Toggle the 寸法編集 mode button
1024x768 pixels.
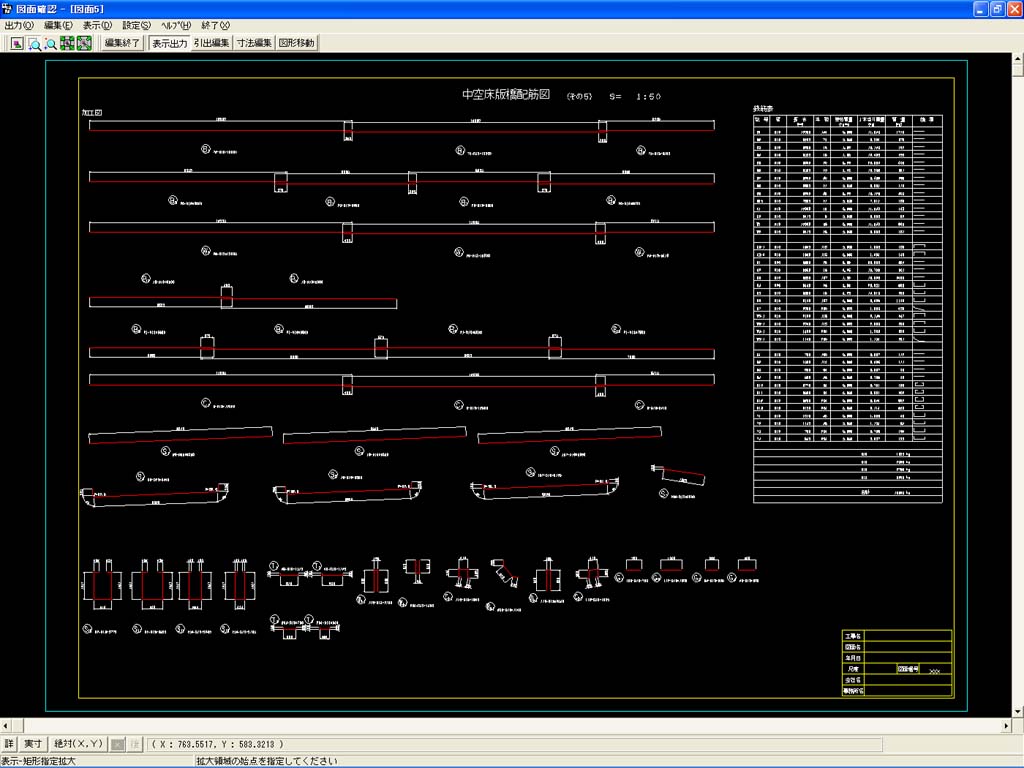point(254,43)
